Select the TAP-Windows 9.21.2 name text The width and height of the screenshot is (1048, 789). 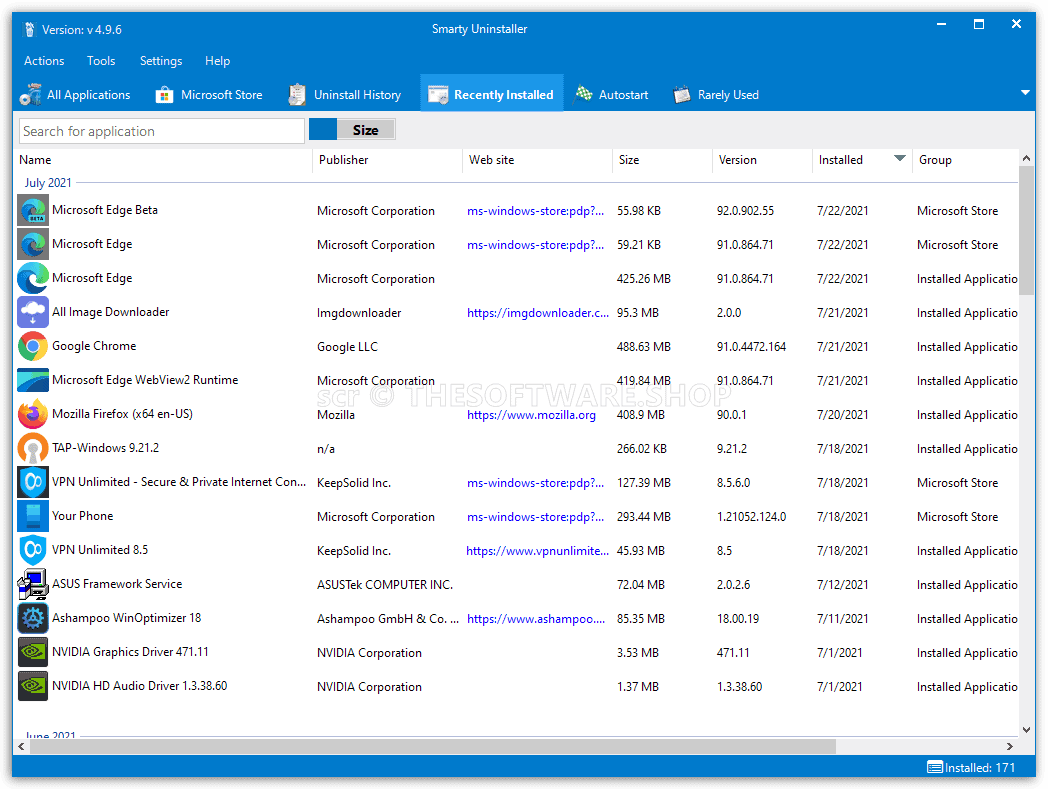(x=106, y=448)
